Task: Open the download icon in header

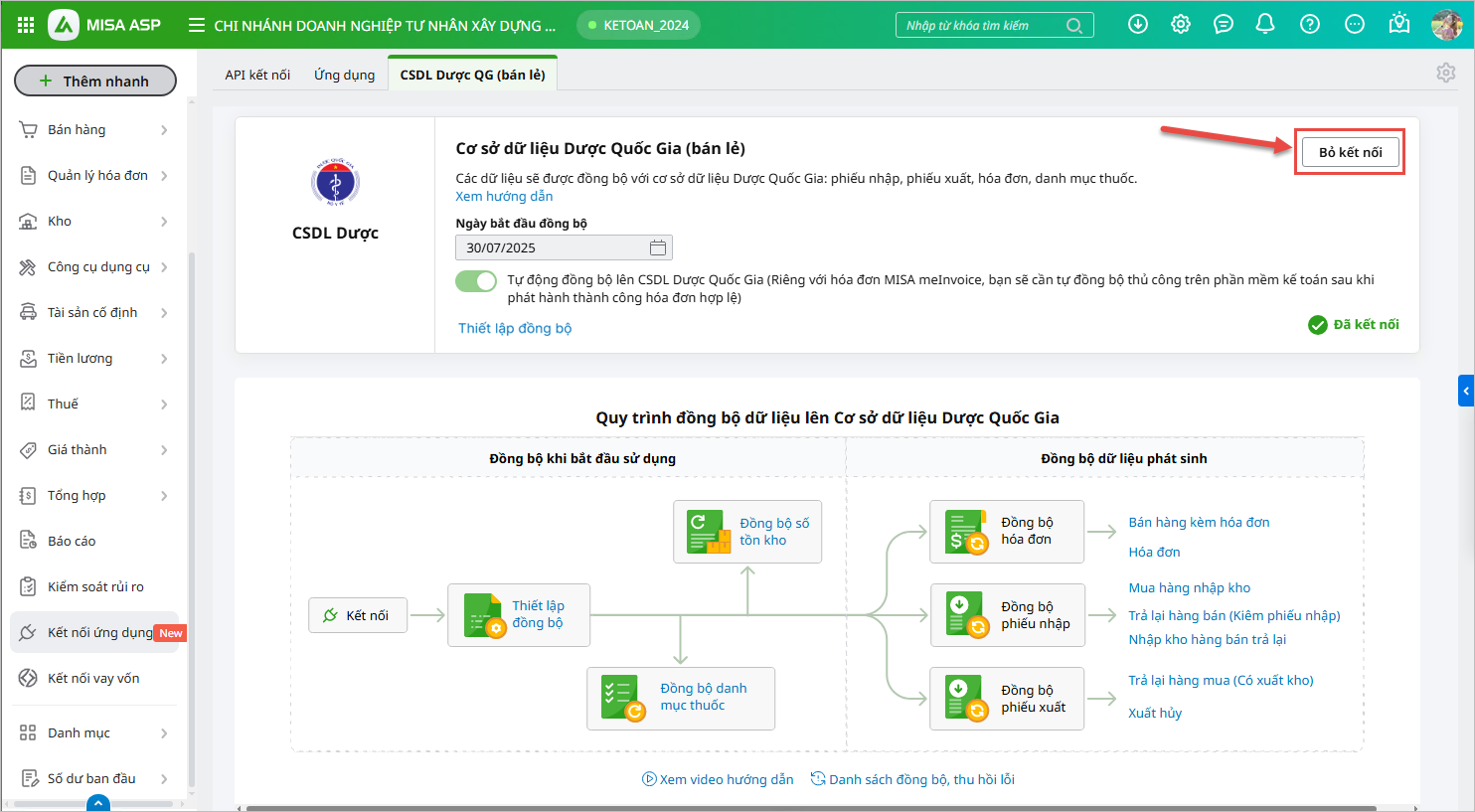Action: 1138,25
